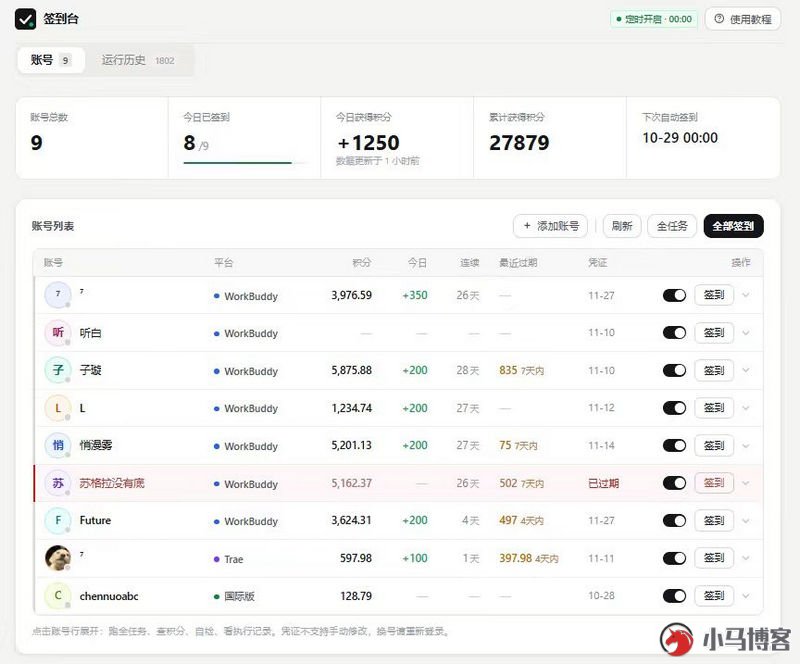Viewport: 800px width, 664px height.
Task: Click the 已过期 credential status text
Action: (604, 483)
